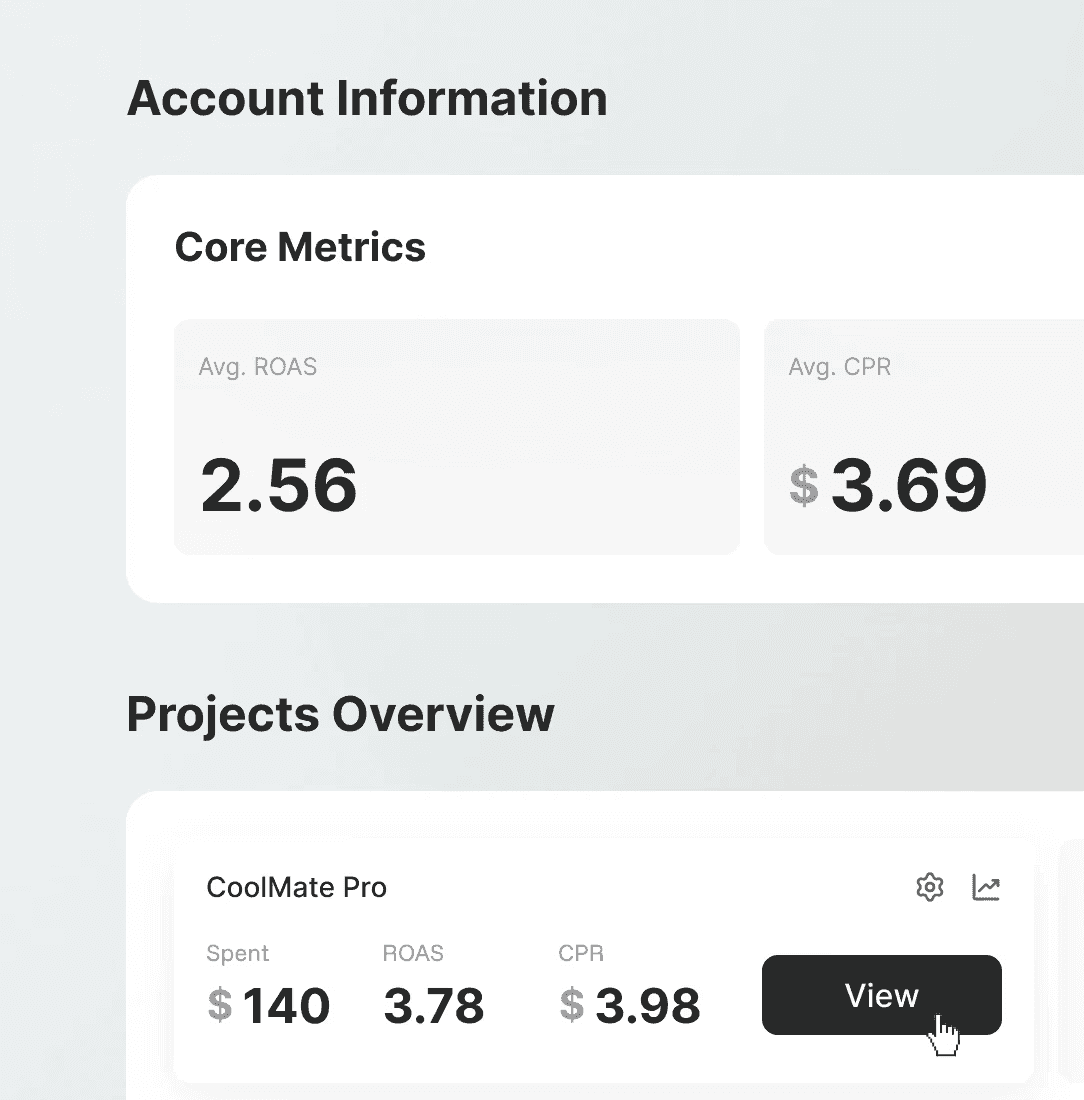Open the Avg. ROAS metric card

tap(457, 437)
